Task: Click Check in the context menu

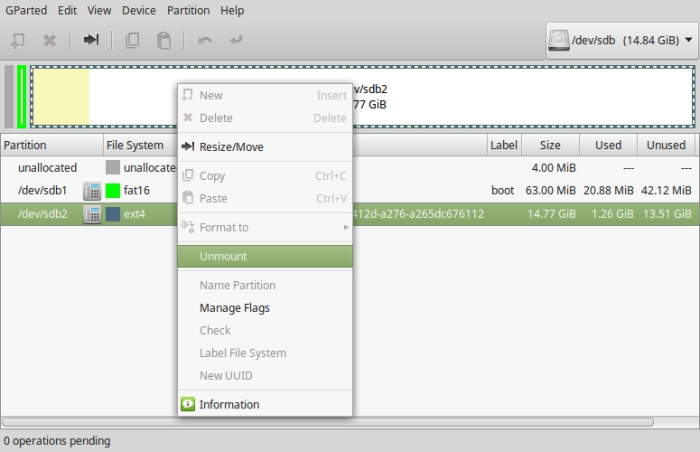Action: (x=265, y=331)
